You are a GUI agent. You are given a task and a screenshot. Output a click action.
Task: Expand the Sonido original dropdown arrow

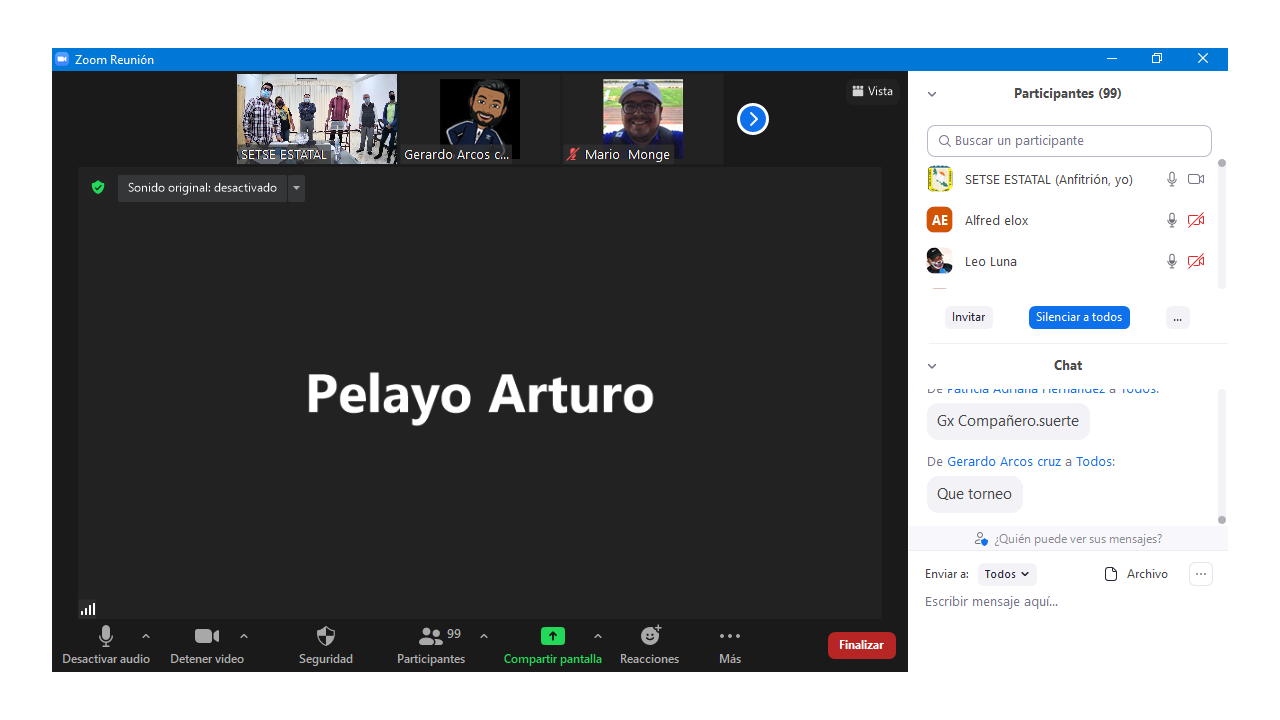point(296,188)
